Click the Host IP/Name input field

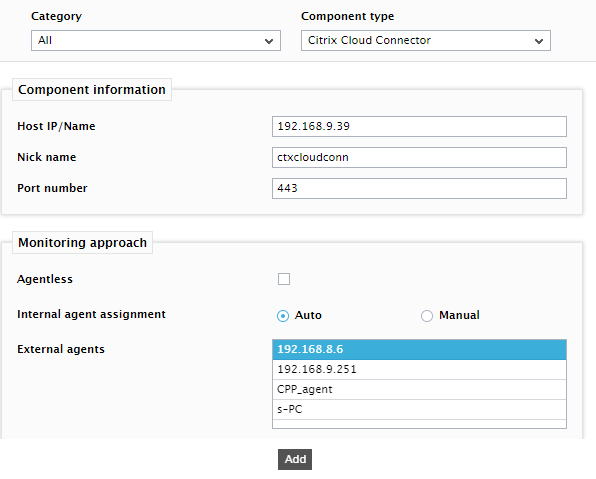tap(419, 127)
